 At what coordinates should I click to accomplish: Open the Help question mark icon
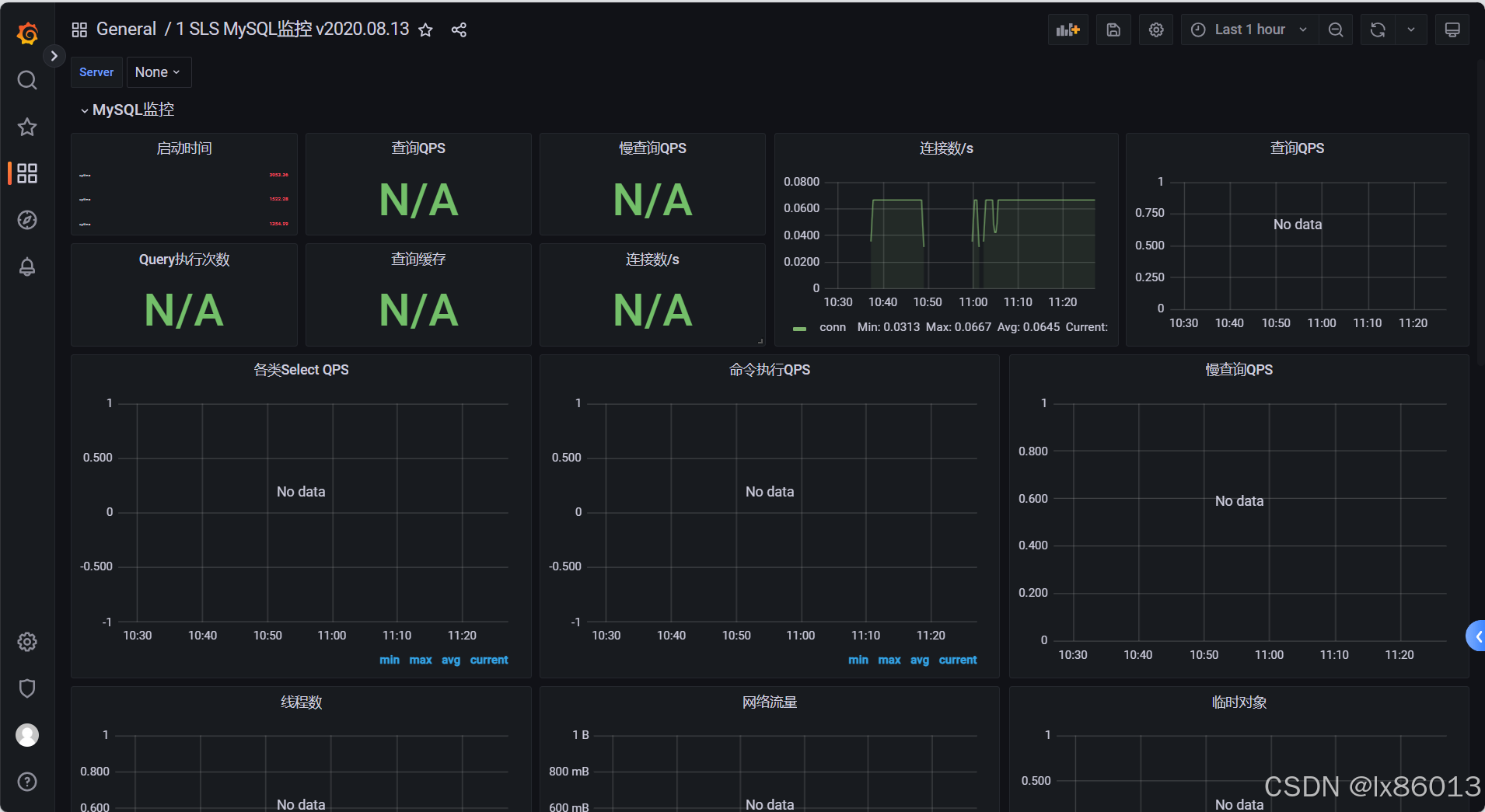coord(27,782)
